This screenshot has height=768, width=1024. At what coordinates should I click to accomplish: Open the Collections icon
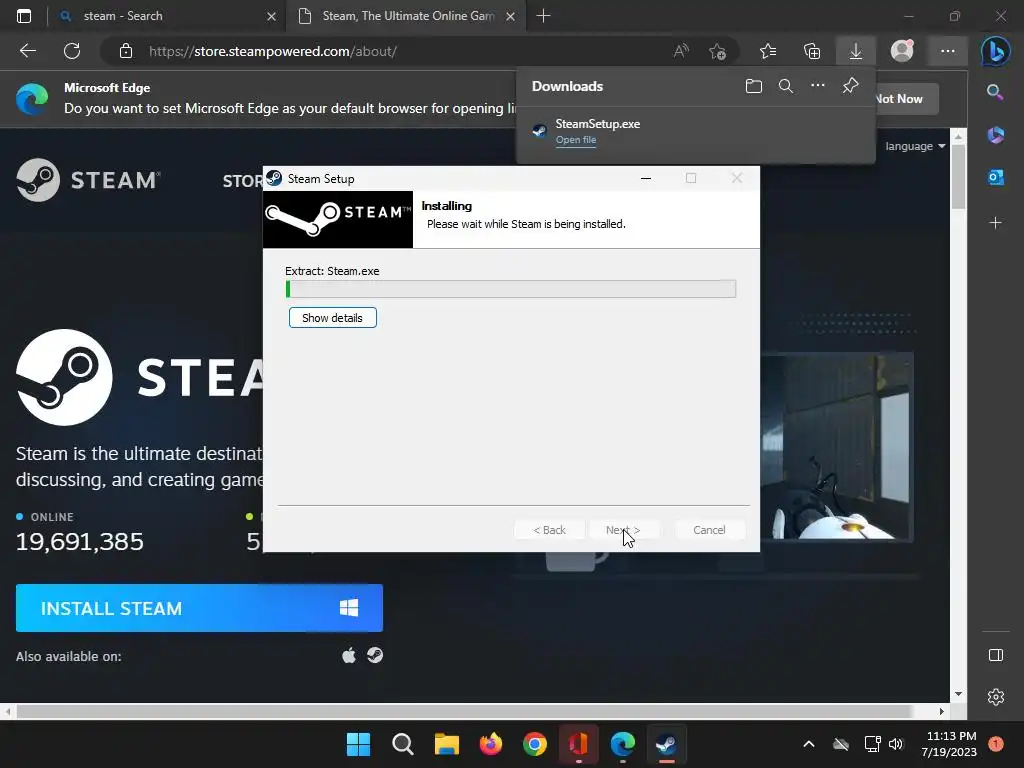[x=812, y=51]
